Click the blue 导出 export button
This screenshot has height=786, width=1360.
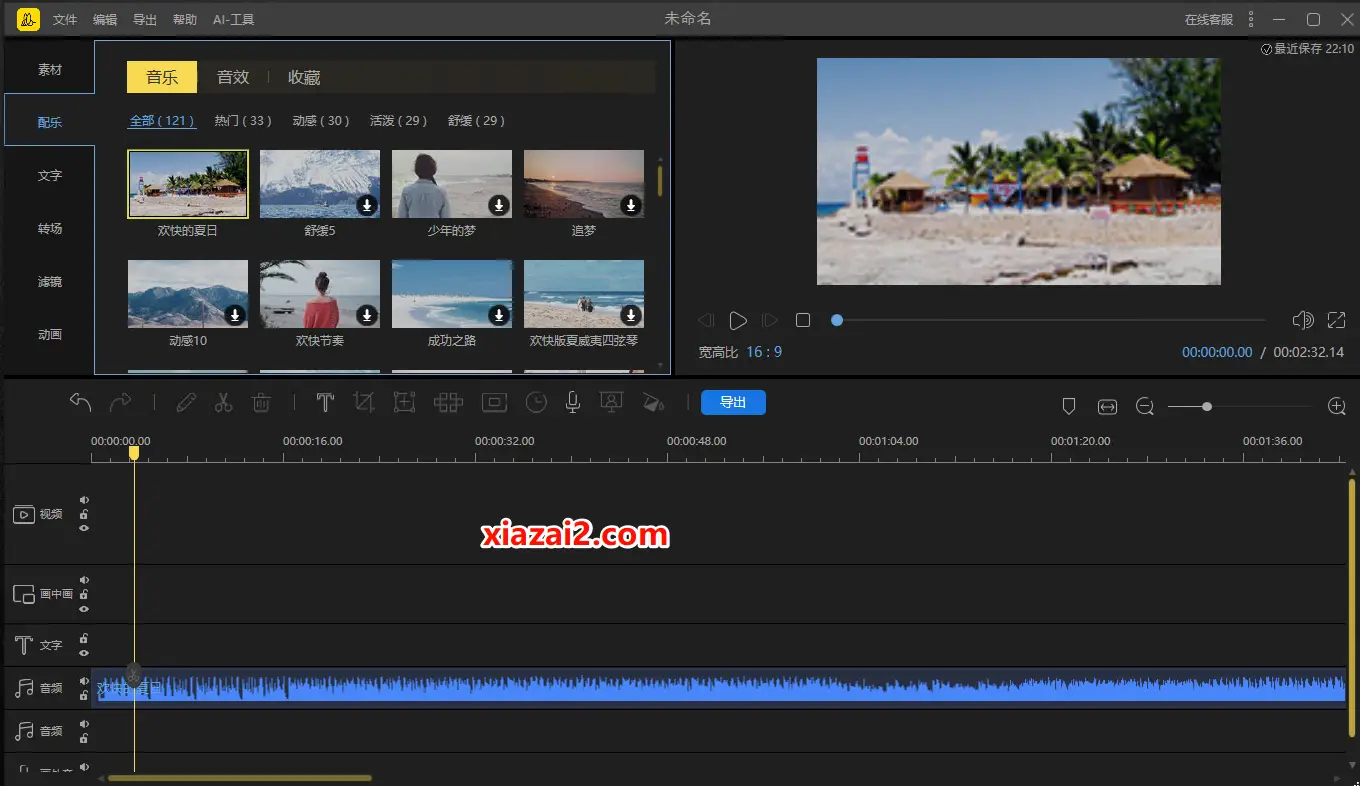click(x=733, y=402)
